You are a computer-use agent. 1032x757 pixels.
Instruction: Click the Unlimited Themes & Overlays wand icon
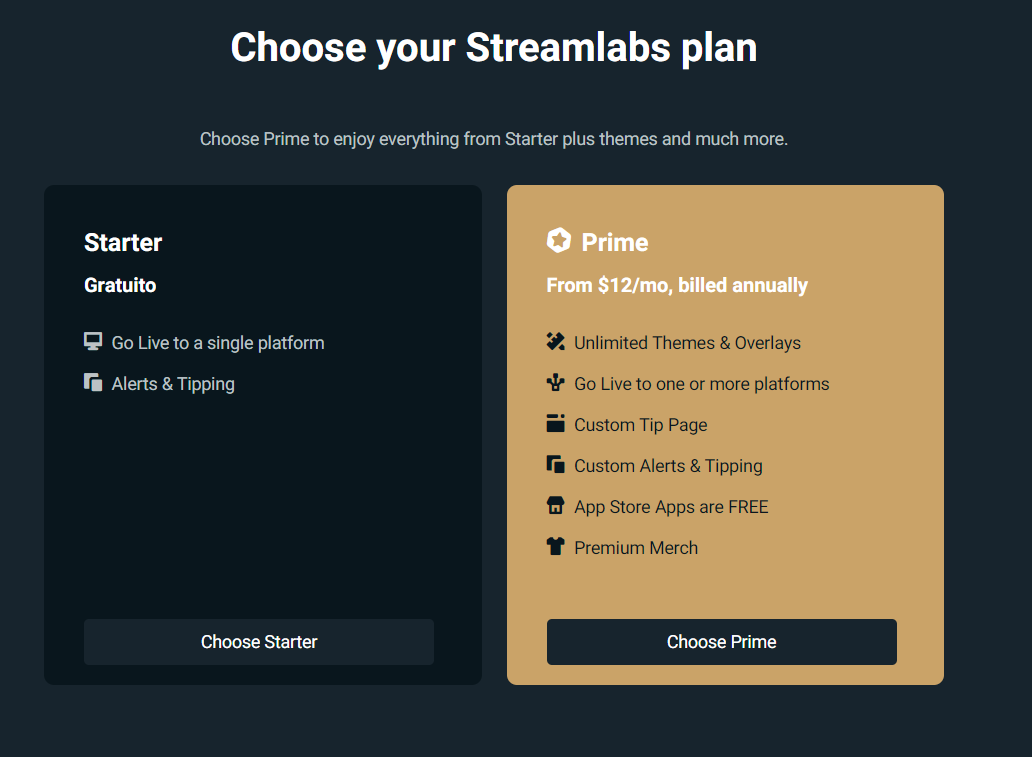pyautogui.click(x=555, y=341)
